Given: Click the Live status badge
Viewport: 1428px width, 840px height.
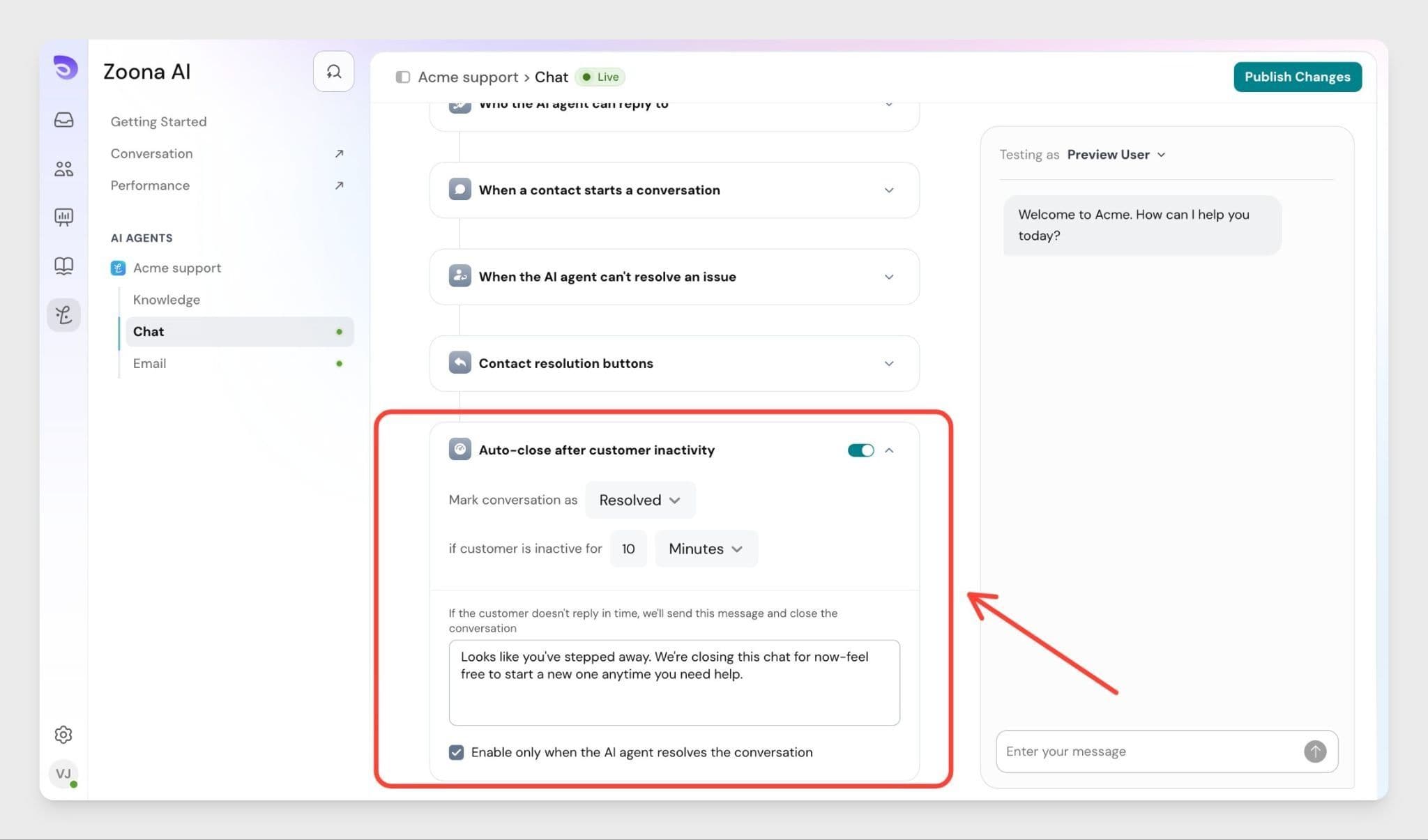Looking at the screenshot, I should pos(601,77).
